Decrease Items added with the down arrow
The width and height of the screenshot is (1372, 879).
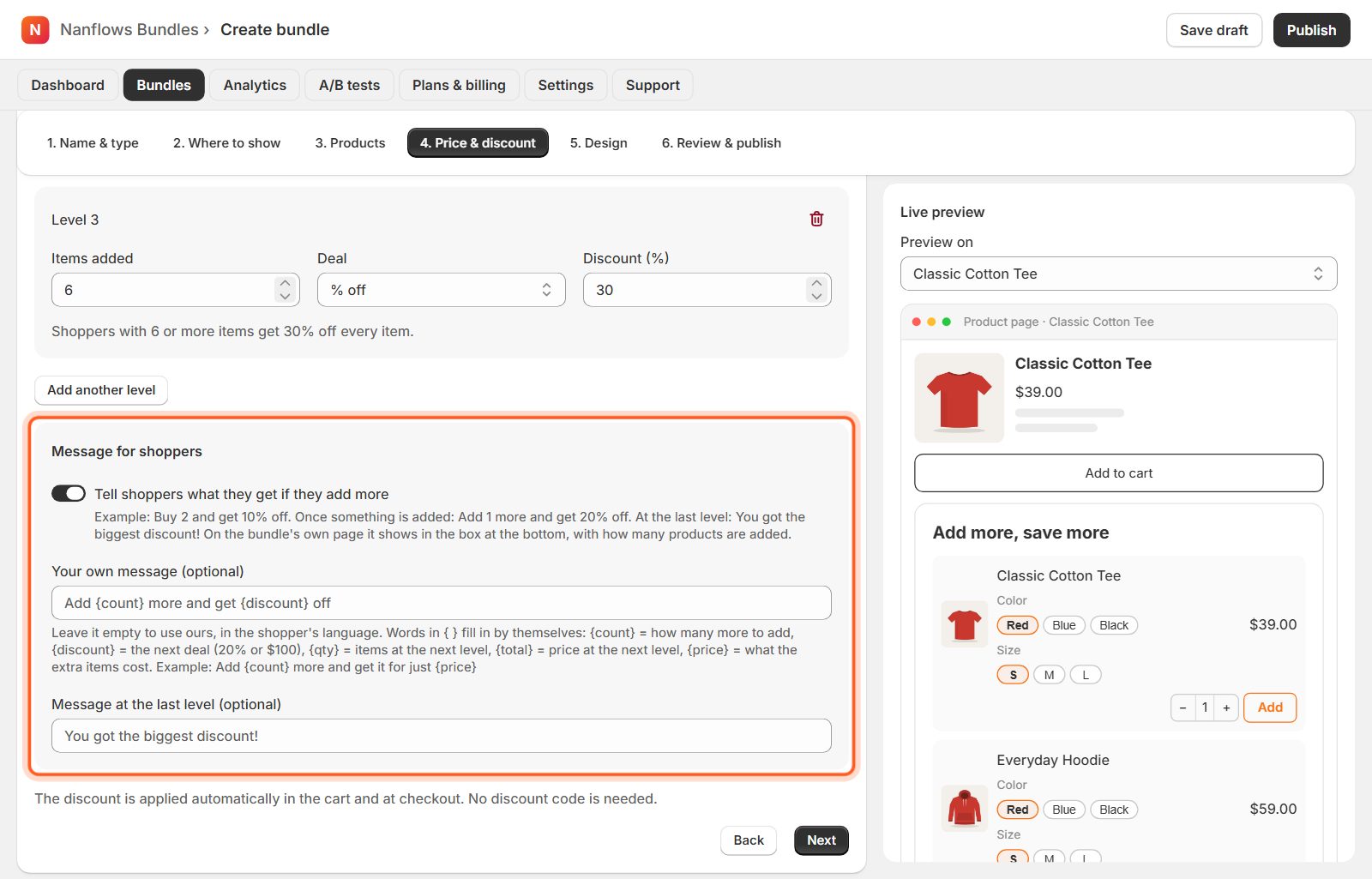[285, 297]
